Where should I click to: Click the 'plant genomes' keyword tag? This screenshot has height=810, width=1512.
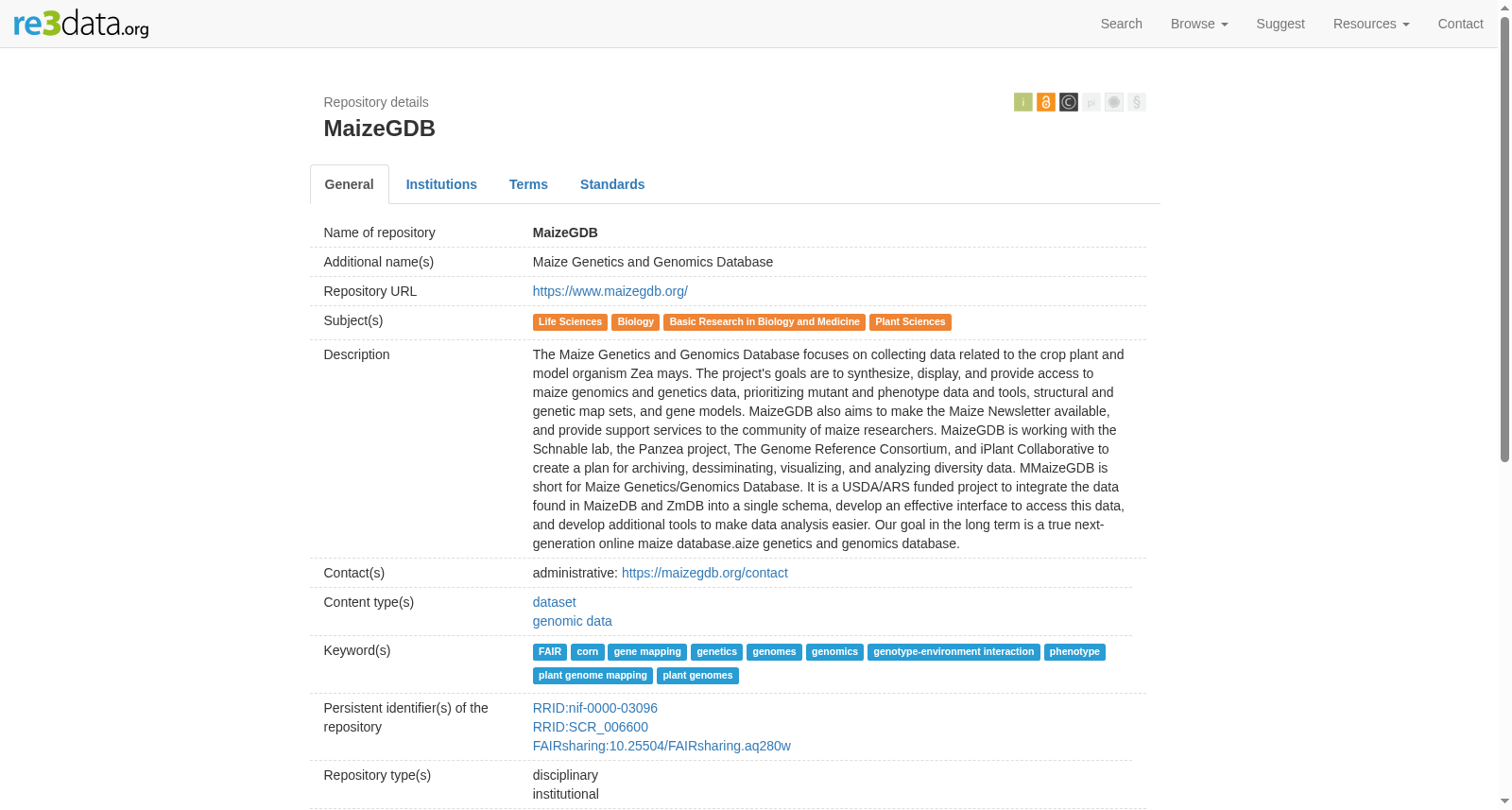[697, 676]
